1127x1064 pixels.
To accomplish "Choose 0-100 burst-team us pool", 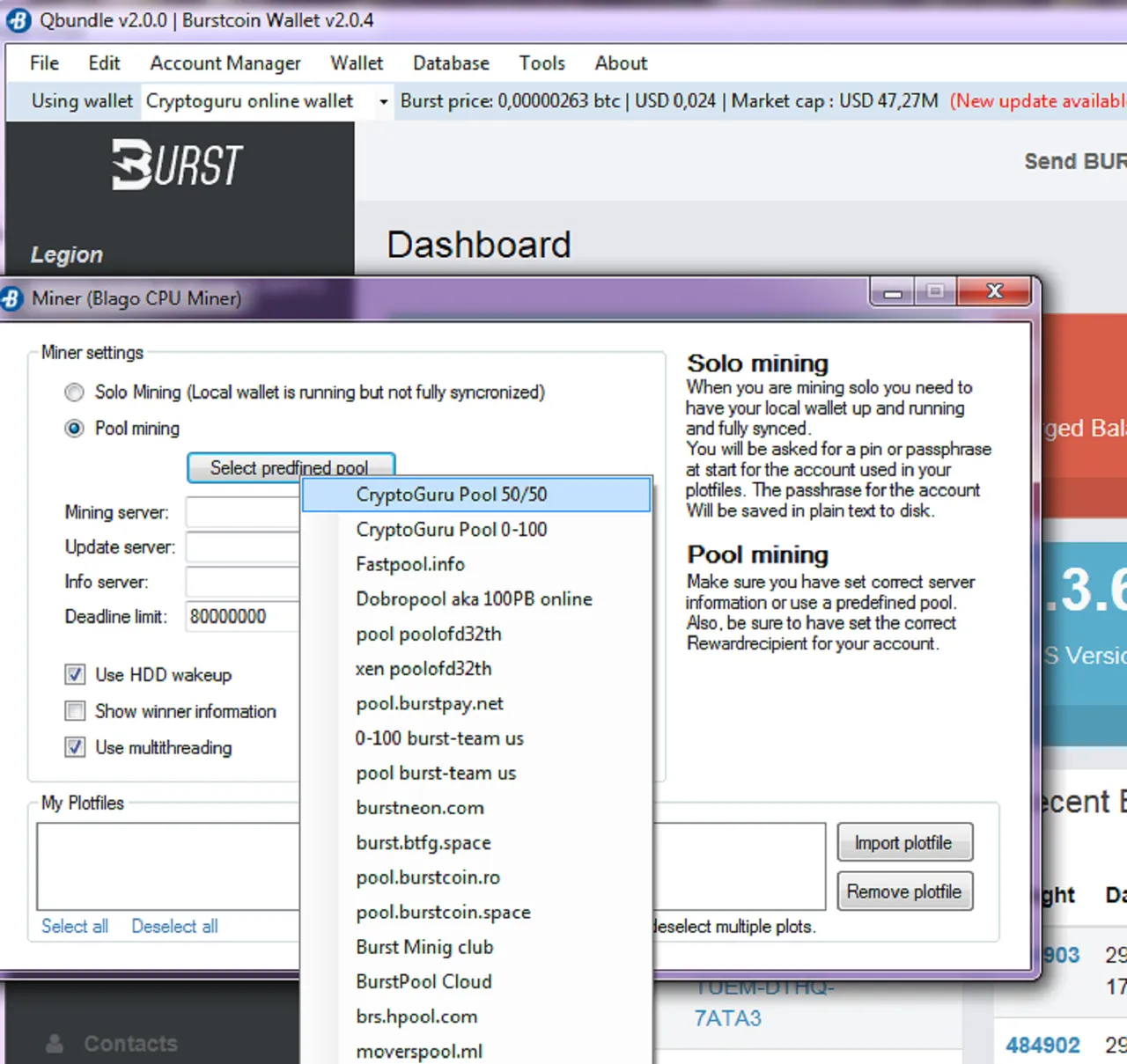I will pos(476,738).
